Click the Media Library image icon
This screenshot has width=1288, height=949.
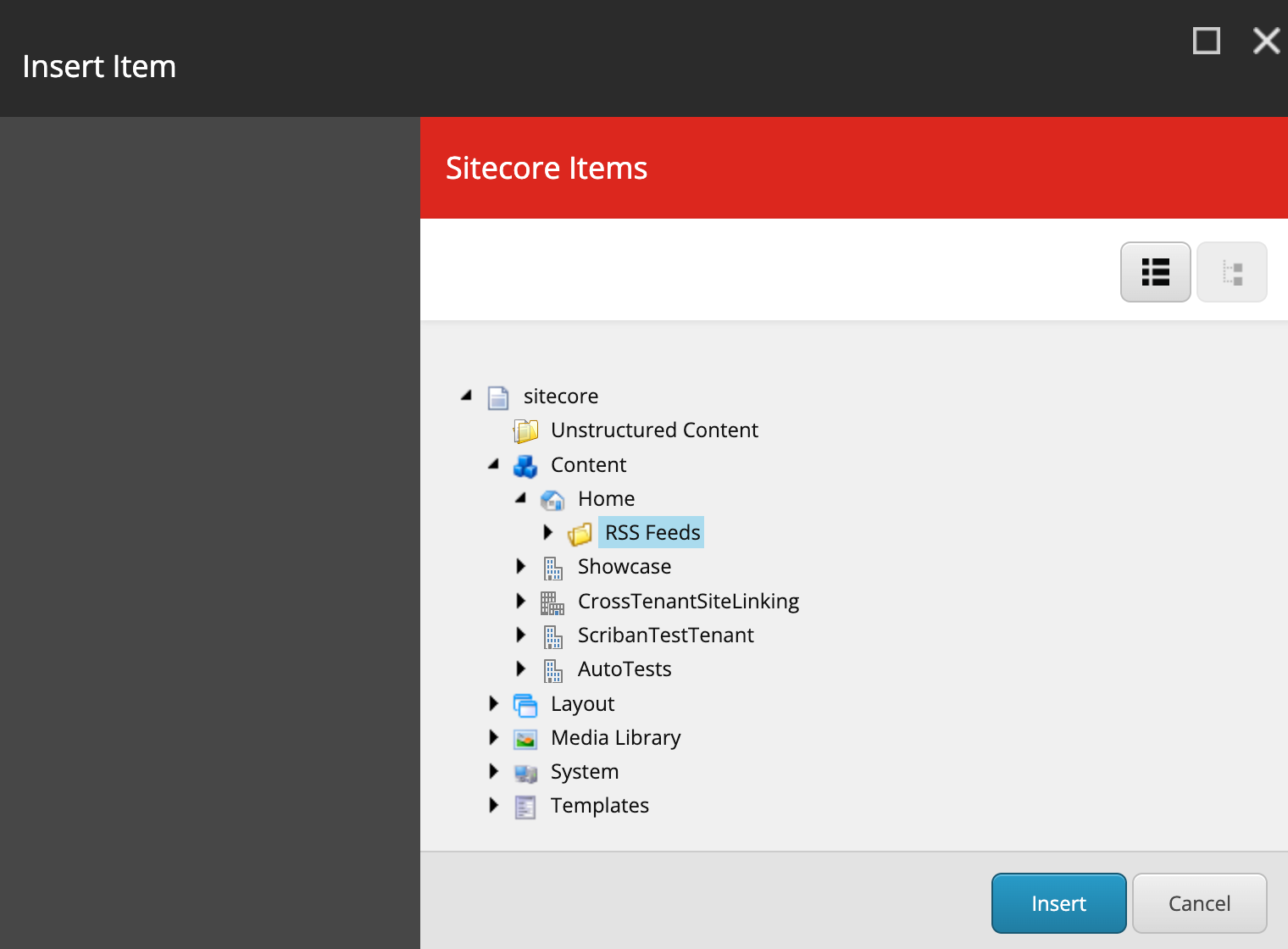click(x=525, y=737)
